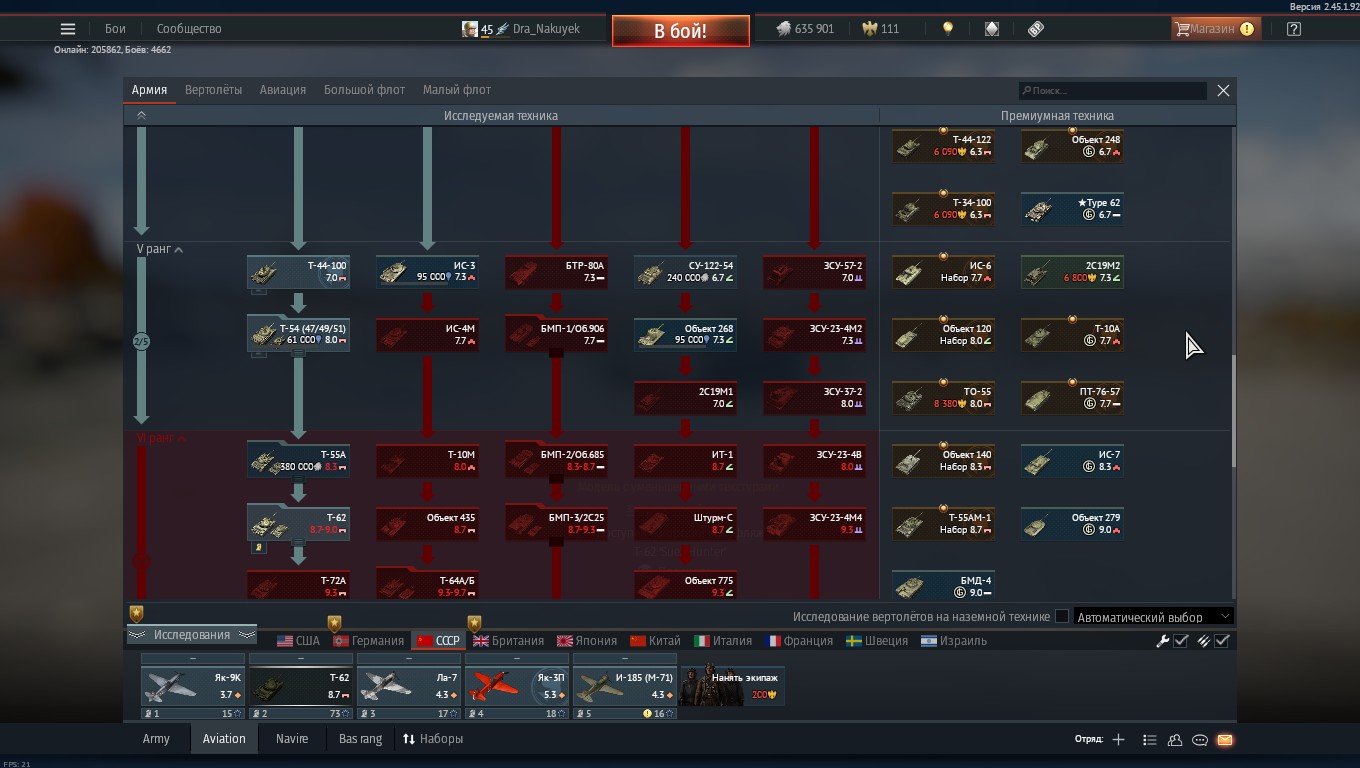Select the ИС-3 tank card
Screen dimensions: 1360x768
click(427, 272)
